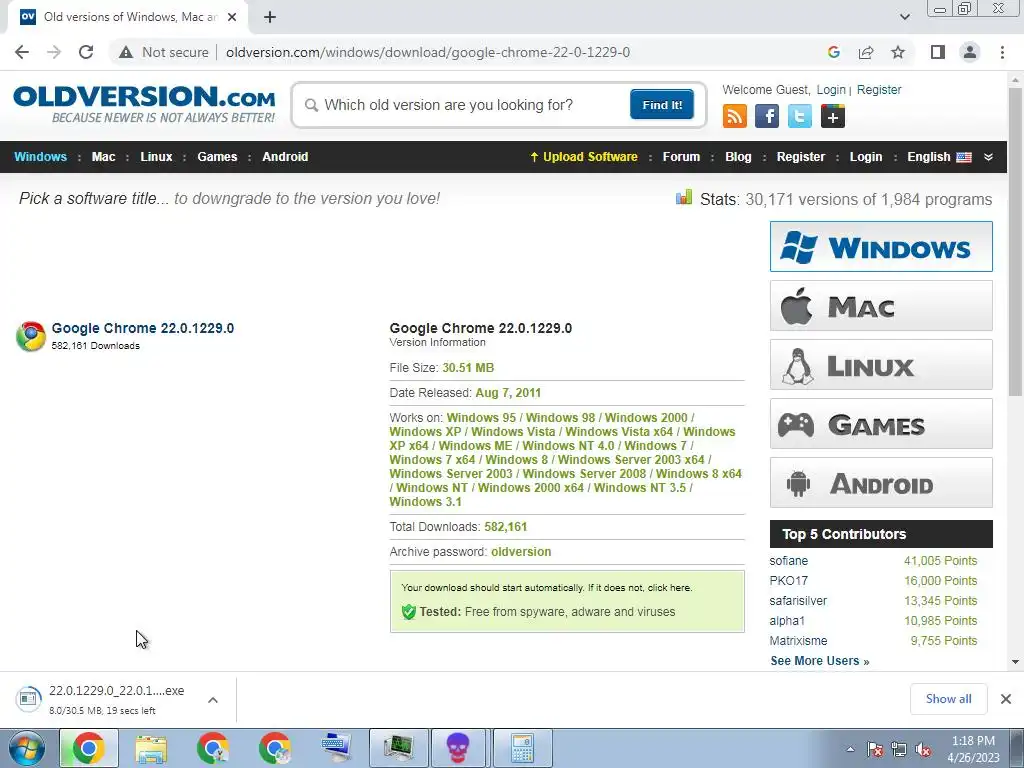The image size is (1024, 768).
Task: Open the calculator taskbar app
Action: (522, 748)
